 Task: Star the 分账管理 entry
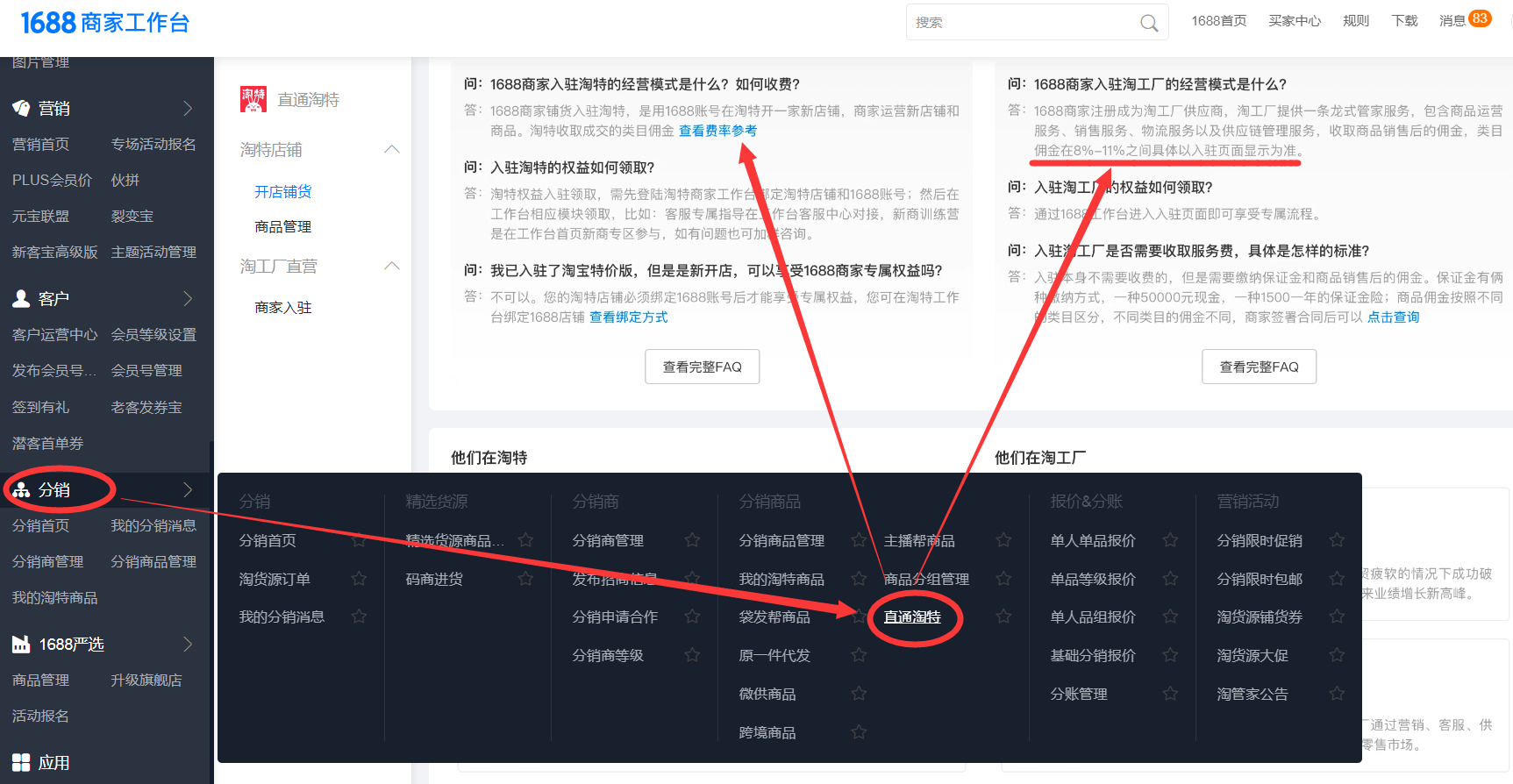tap(1170, 694)
